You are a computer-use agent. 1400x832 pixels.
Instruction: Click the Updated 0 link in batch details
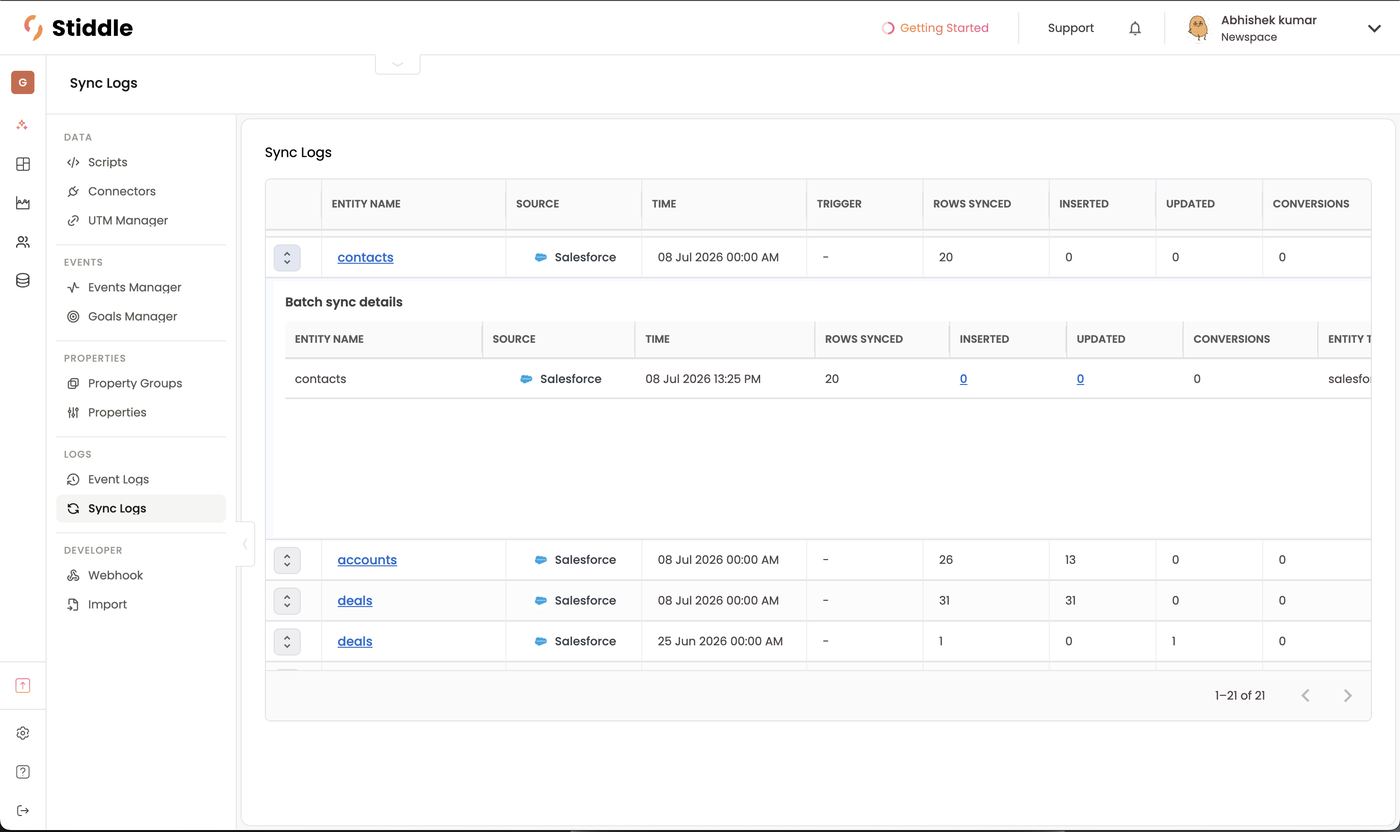(x=1080, y=379)
